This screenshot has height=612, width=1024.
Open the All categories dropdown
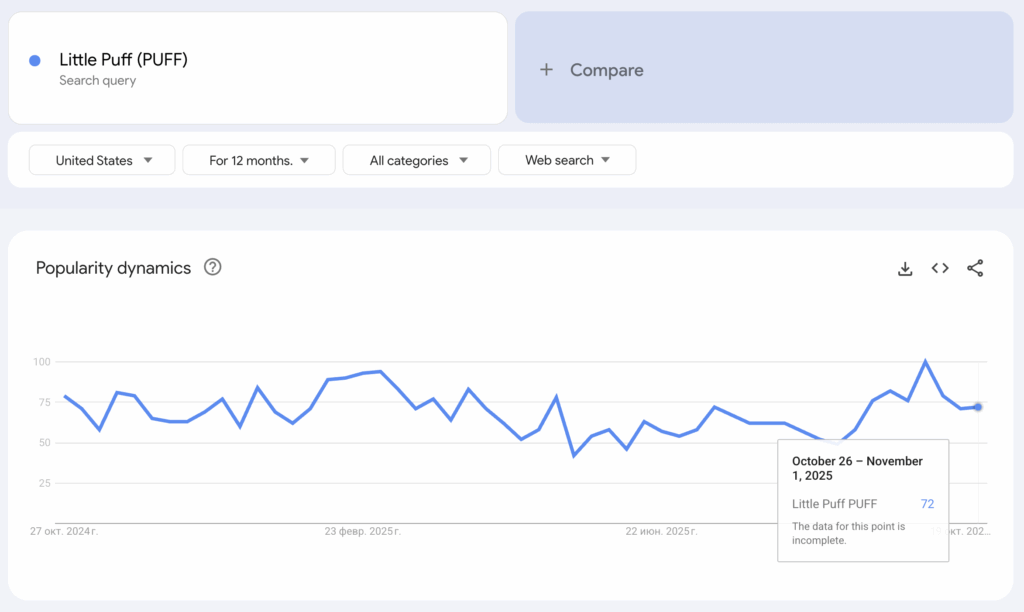click(x=416, y=160)
